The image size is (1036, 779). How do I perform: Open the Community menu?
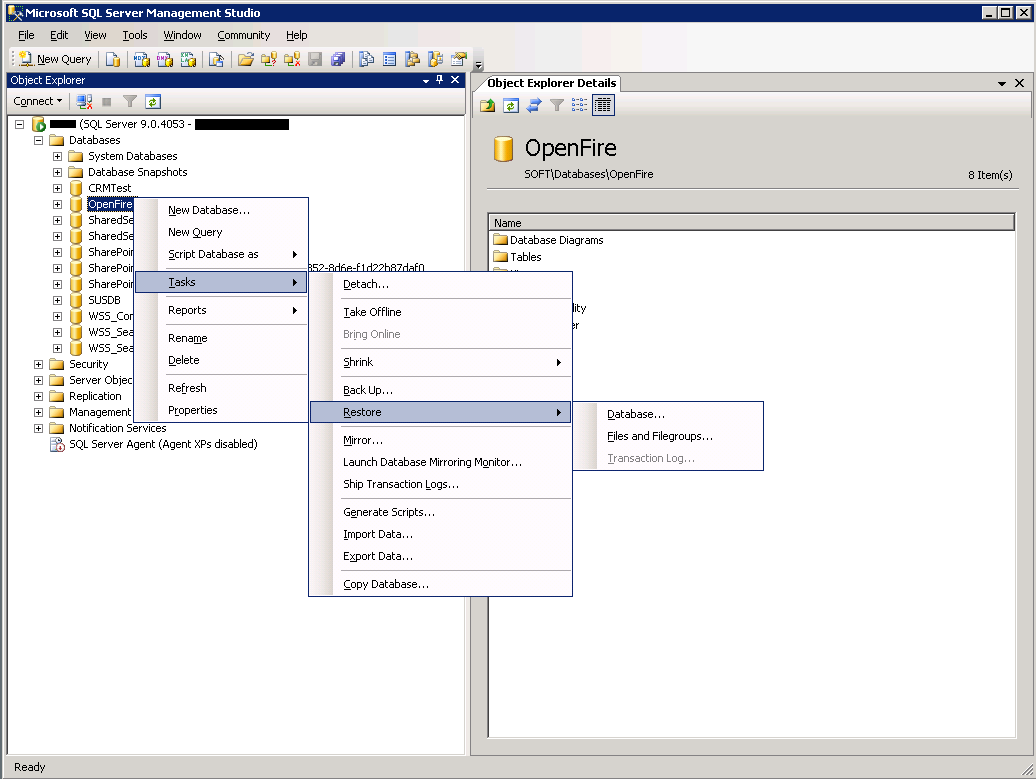click(x=244, y=35)
